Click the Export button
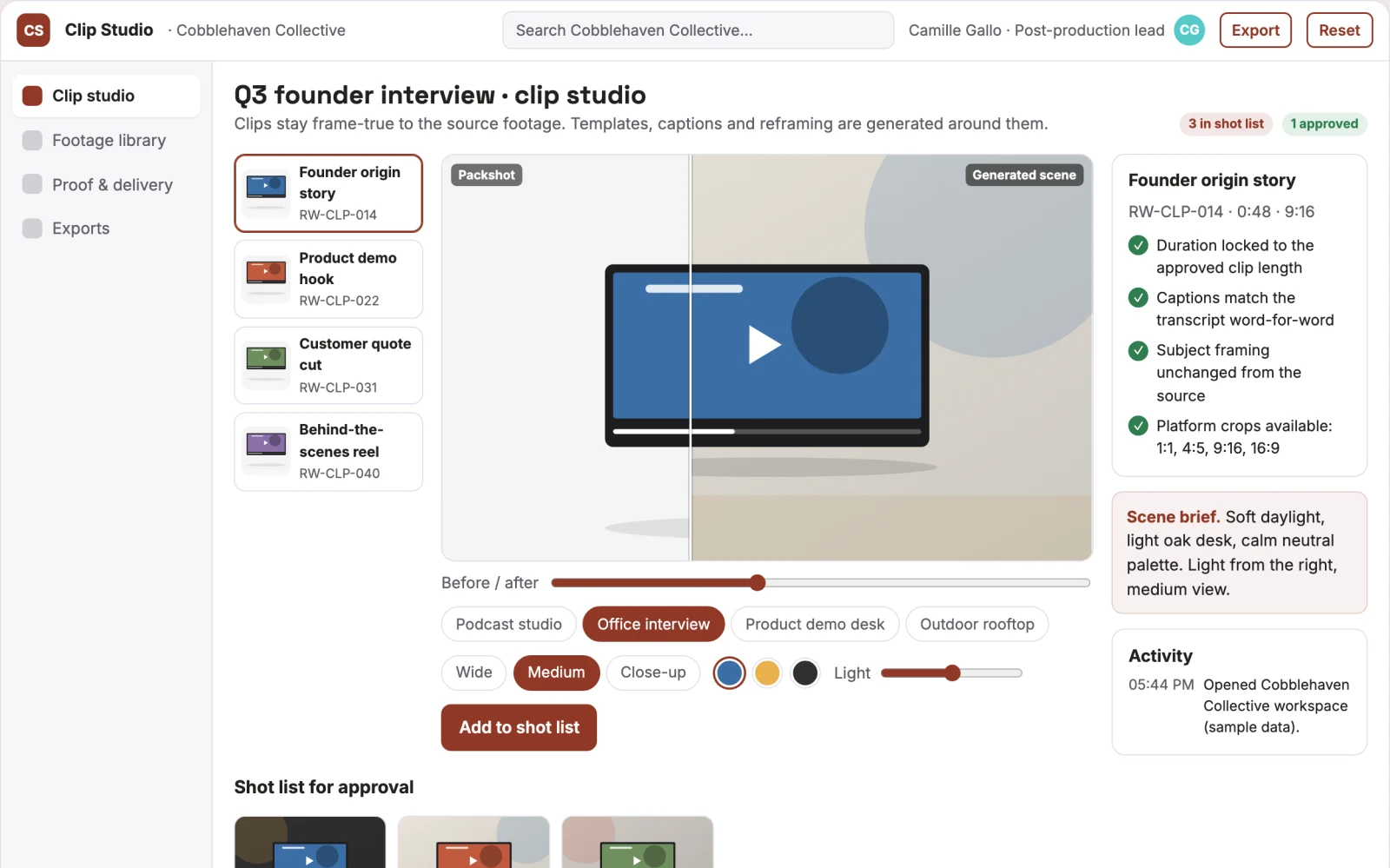The width and height of the screenshot is (1390, 868). 1255,30
